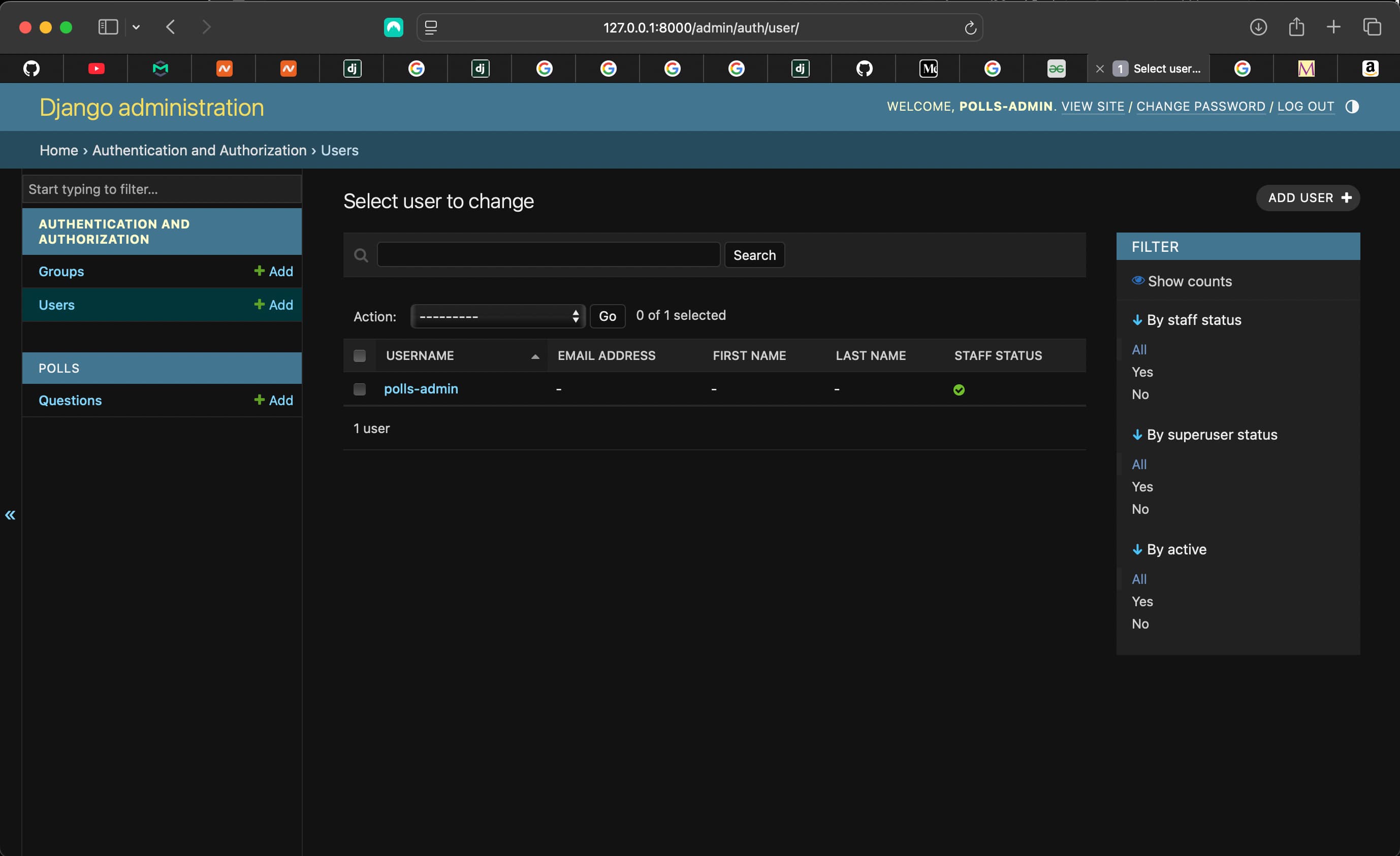This screenshot has width=1400, height=856.
Task: Open the Users item in sidebar
Action: click(x=56, y=305)
